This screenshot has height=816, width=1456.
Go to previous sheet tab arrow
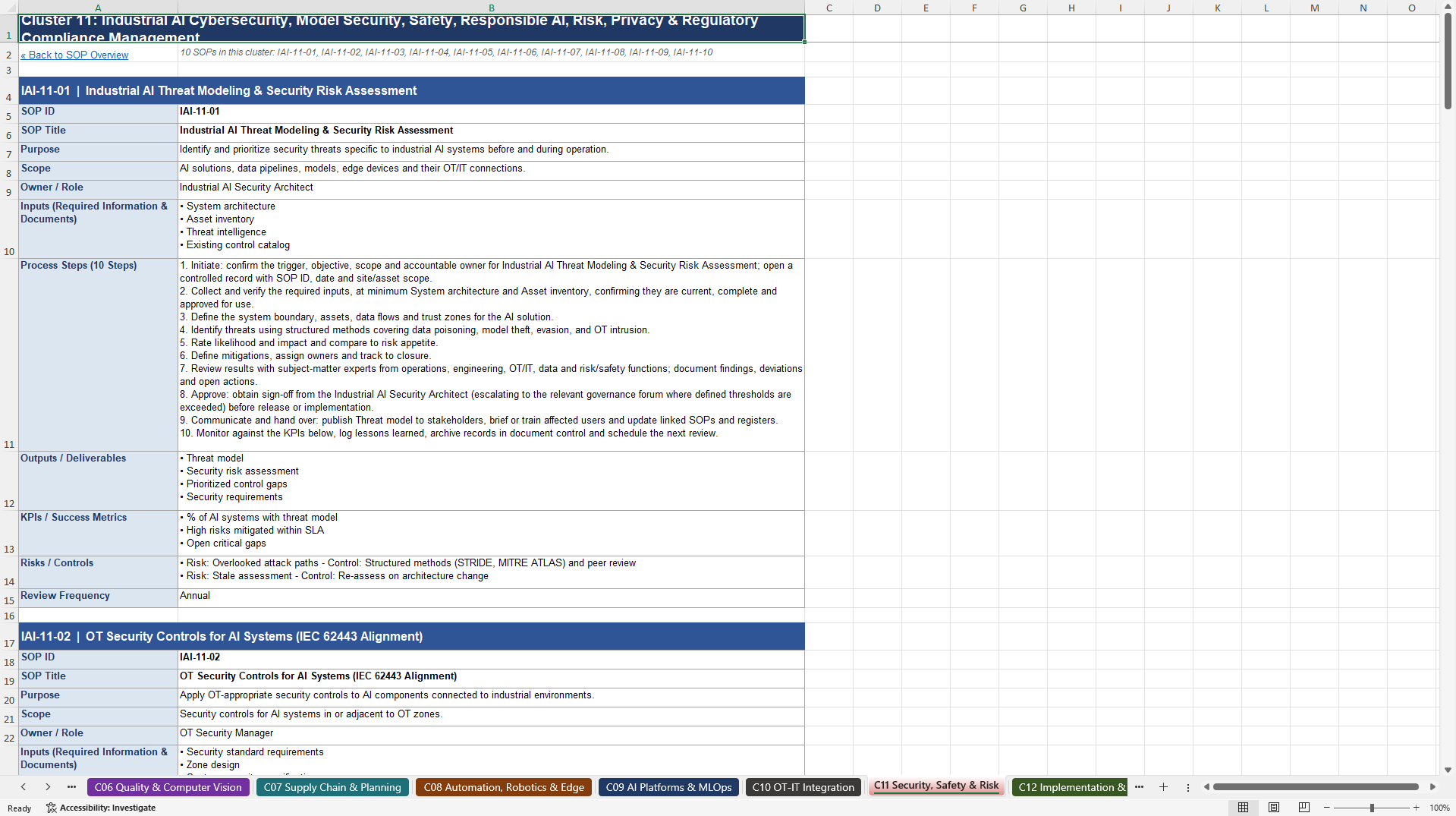(24, 787)
